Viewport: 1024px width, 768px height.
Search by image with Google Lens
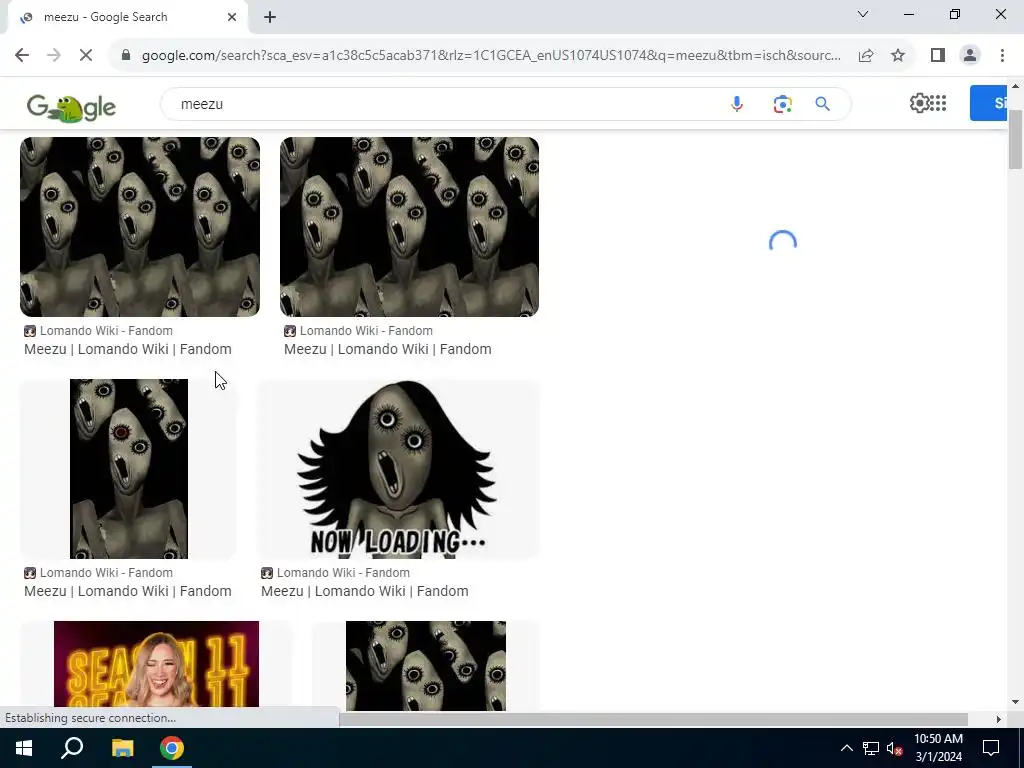(x=782, y=104)
